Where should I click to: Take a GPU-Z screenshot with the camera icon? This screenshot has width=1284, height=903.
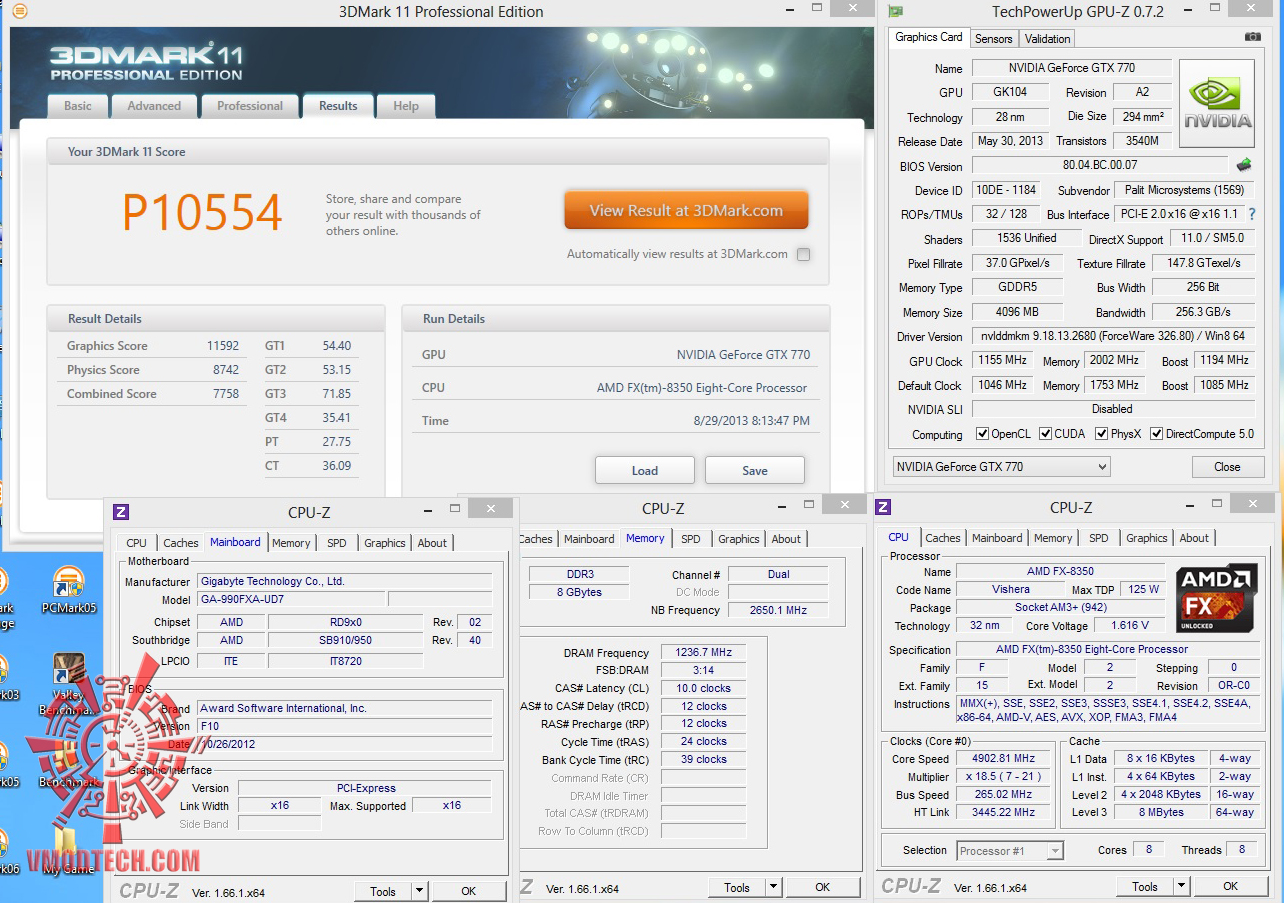[1252, 37]
